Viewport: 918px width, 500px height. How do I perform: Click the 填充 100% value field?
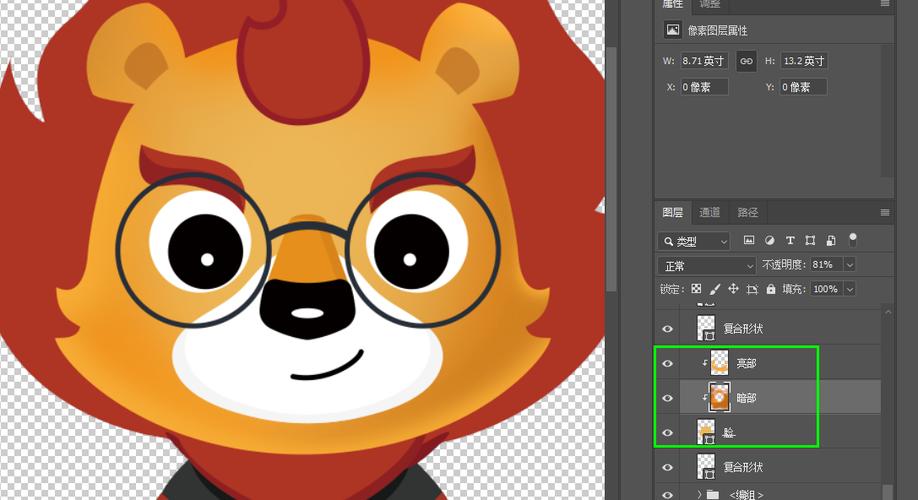tap(826, 289)
